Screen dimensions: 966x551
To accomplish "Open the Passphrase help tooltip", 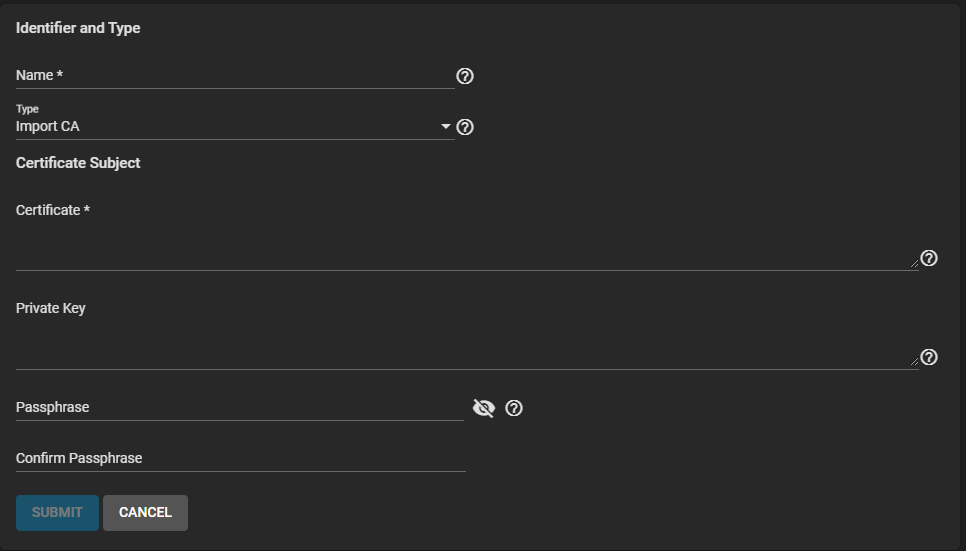I will point(514,408).
